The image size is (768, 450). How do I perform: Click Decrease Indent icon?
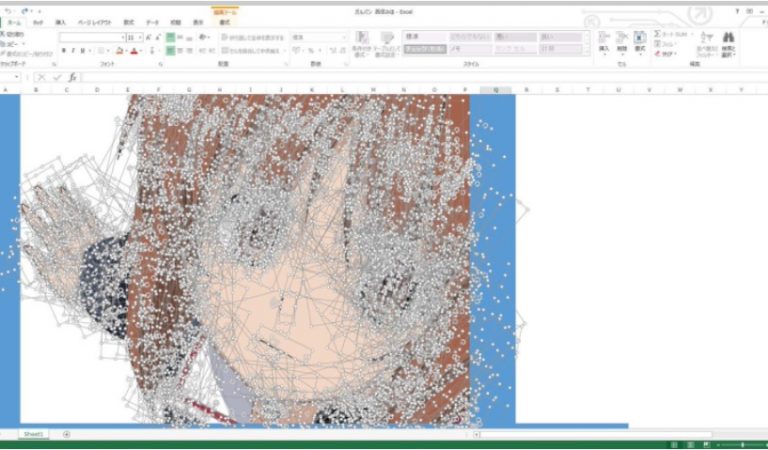click(x=202, y=50)
